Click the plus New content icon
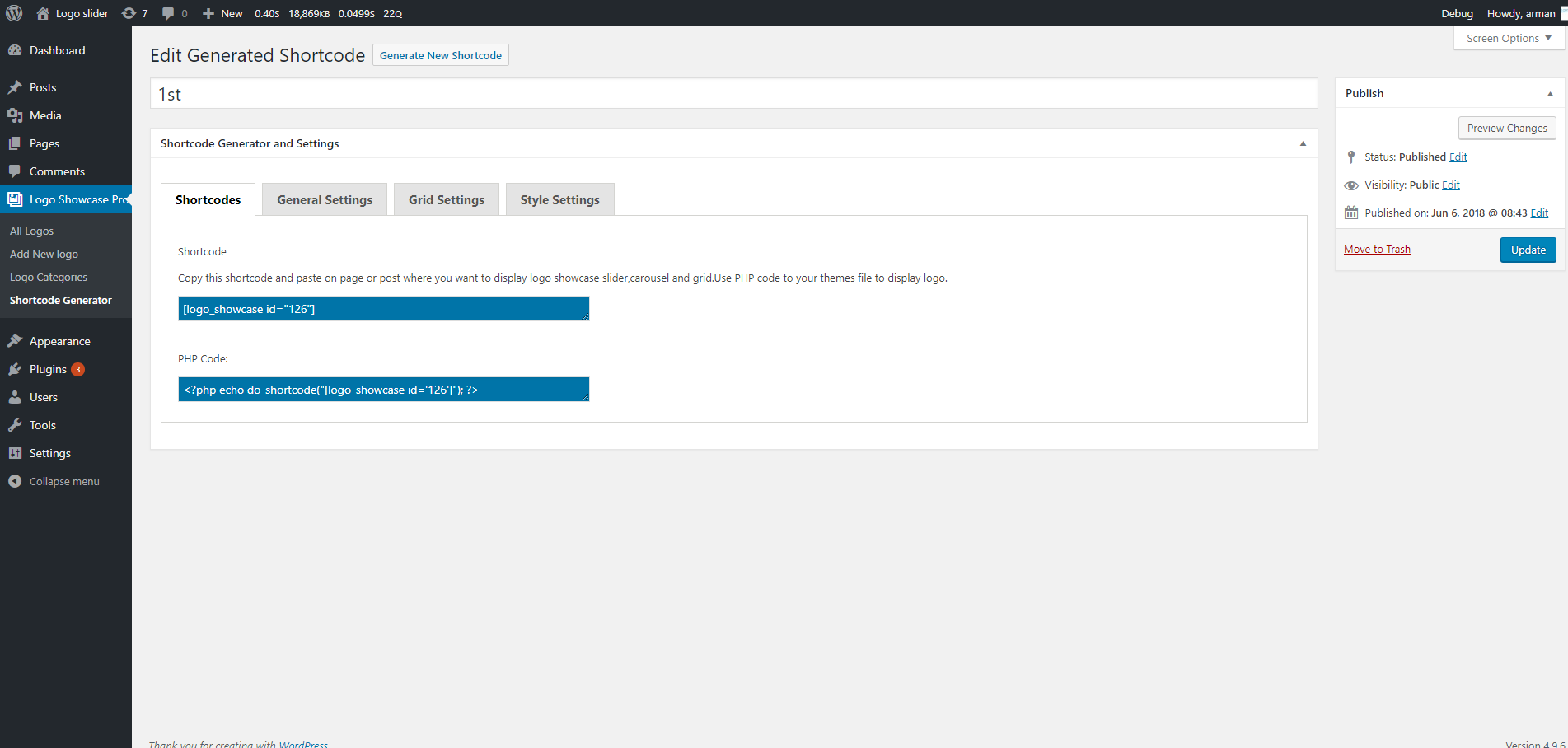The height and width of the screenshot is (748, 1568). click(x=208, y=13)
